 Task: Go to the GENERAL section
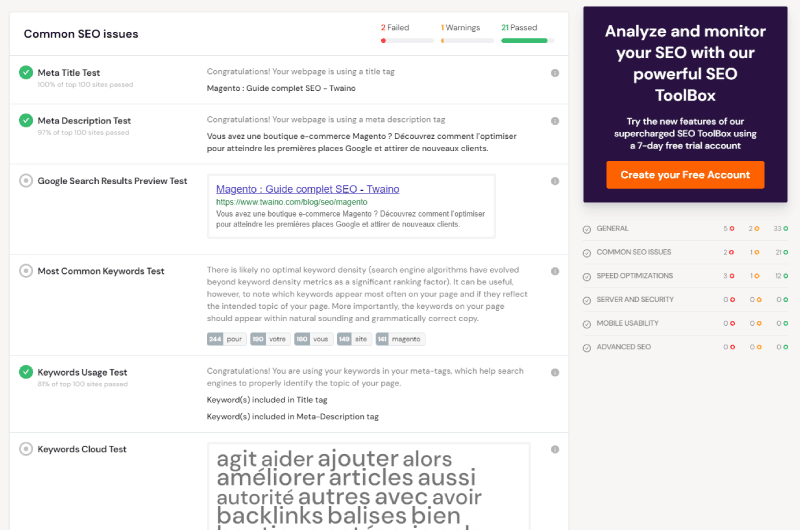612,229
